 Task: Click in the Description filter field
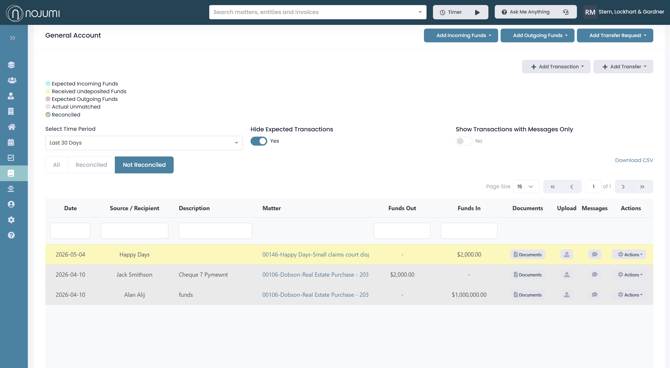[215, 230]
